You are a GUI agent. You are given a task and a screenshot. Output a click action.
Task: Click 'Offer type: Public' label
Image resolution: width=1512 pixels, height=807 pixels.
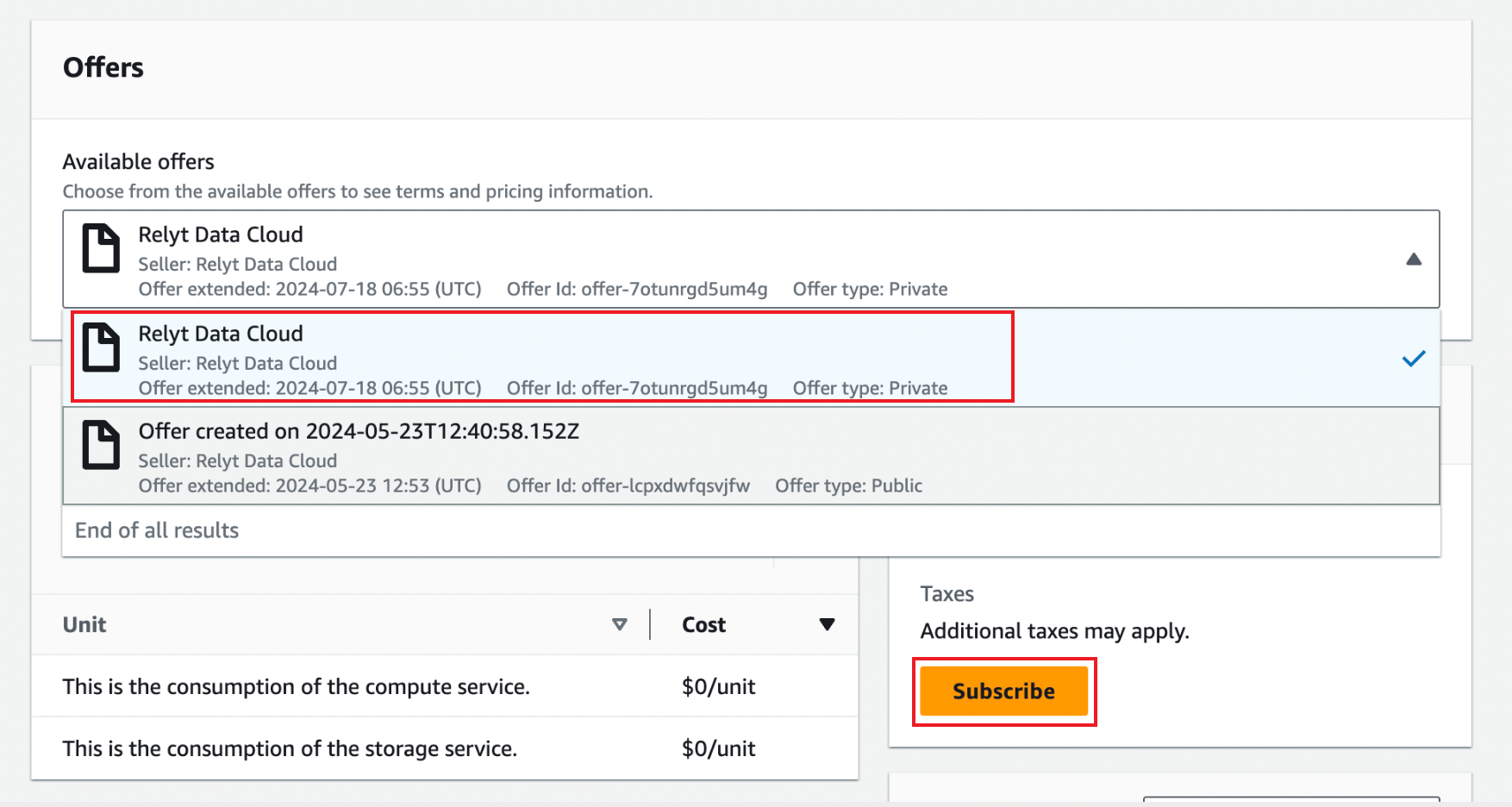[848, 485]
